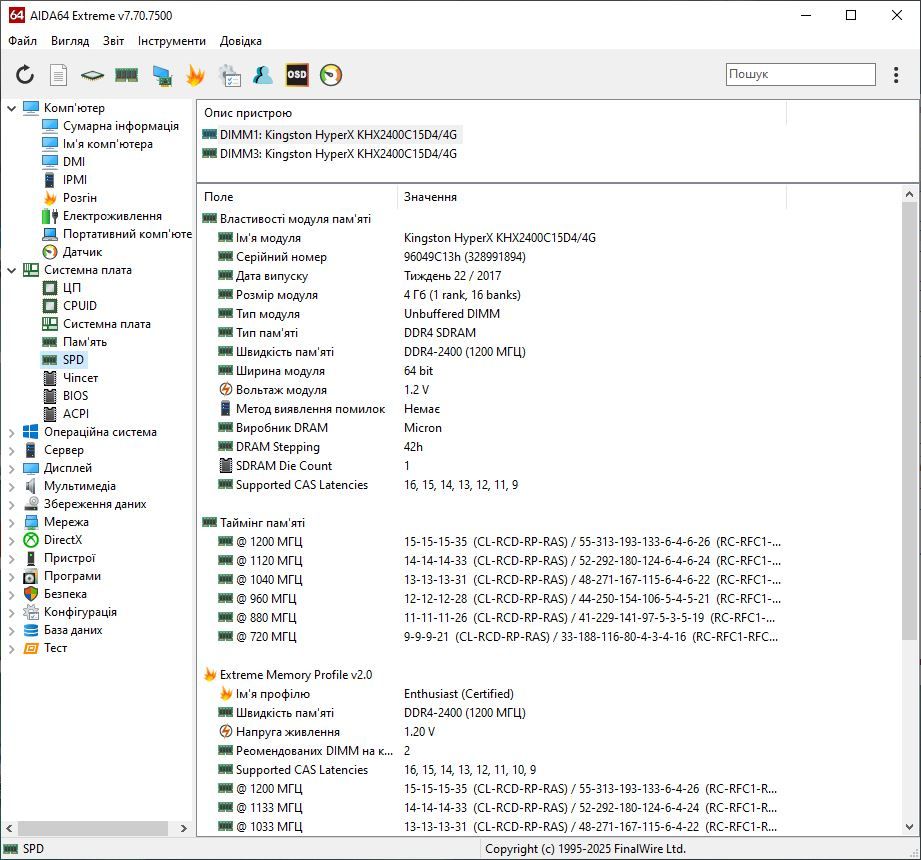
Task: Expand the Сервер tree node
Action: 11,451
